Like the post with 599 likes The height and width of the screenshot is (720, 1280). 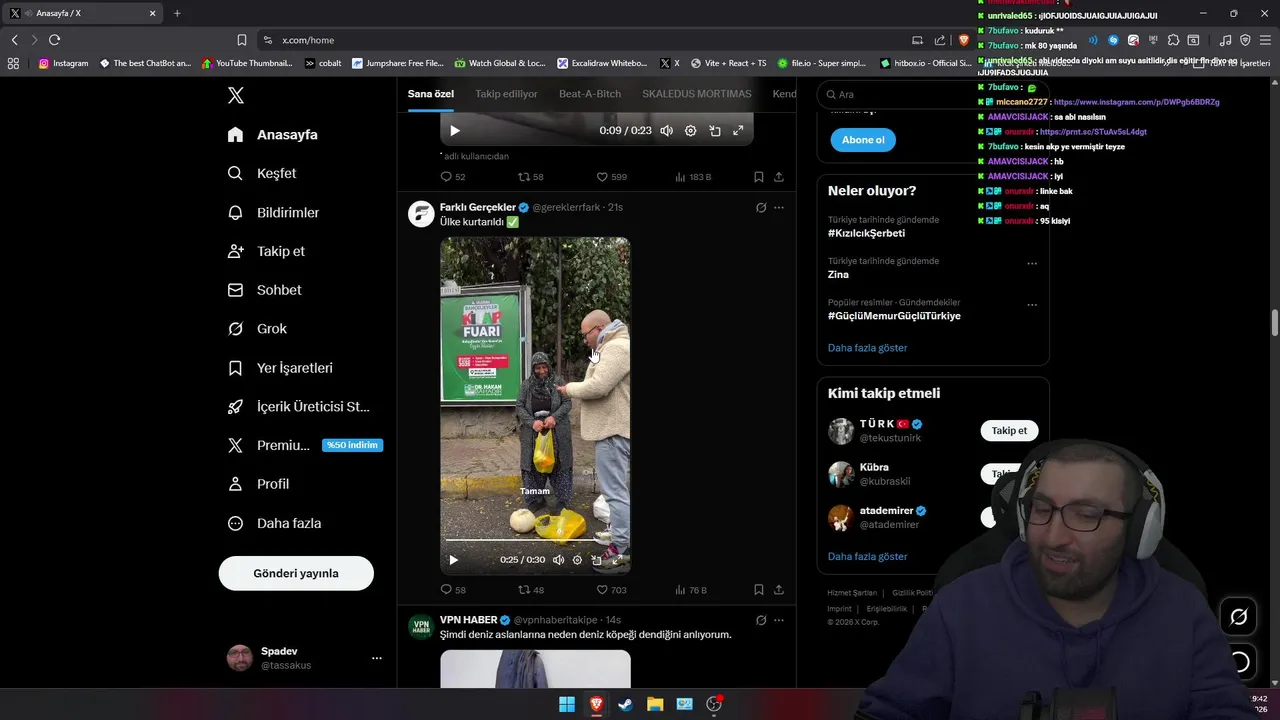pyautogui.click(x=611, y=177)
